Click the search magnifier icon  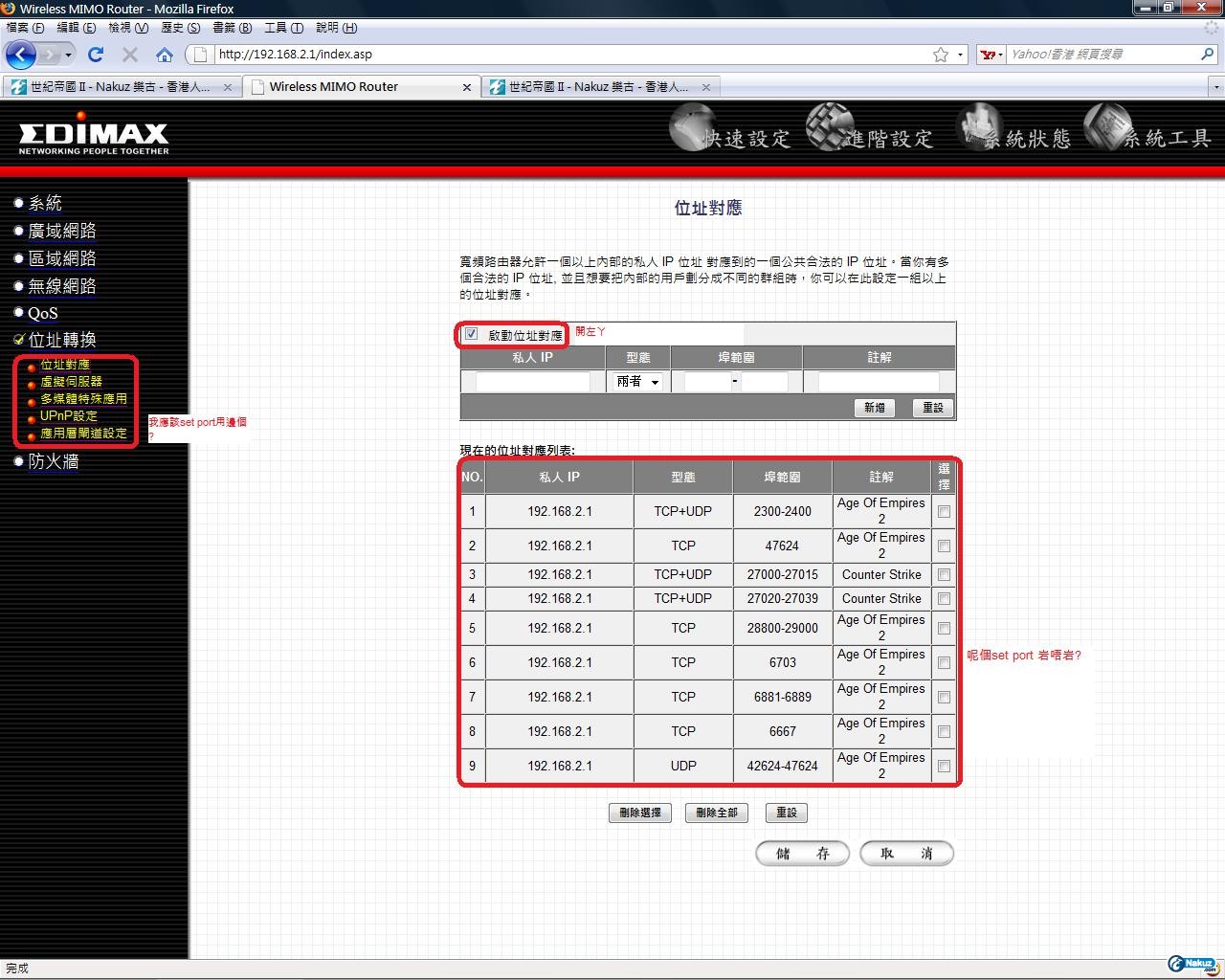click(1208, 55)
